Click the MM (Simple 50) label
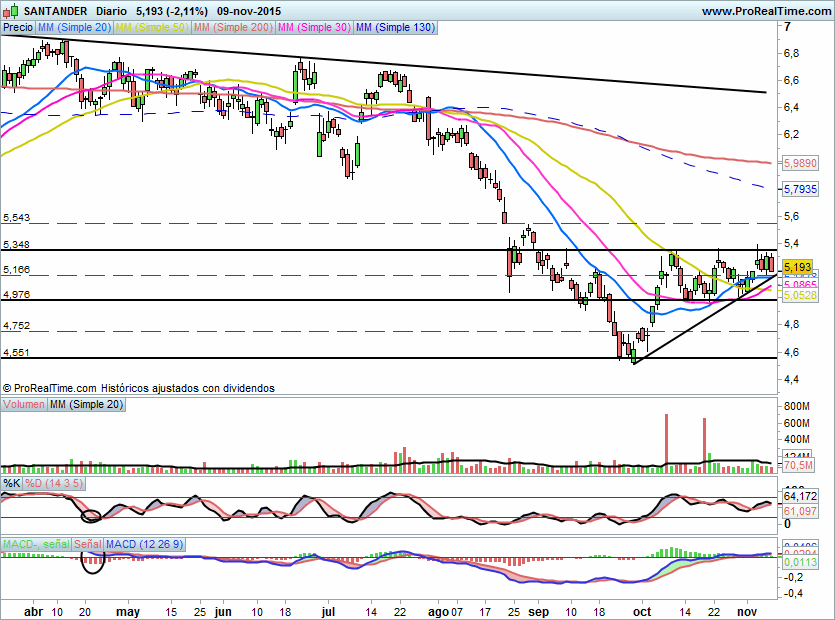 tap(152, 27)
